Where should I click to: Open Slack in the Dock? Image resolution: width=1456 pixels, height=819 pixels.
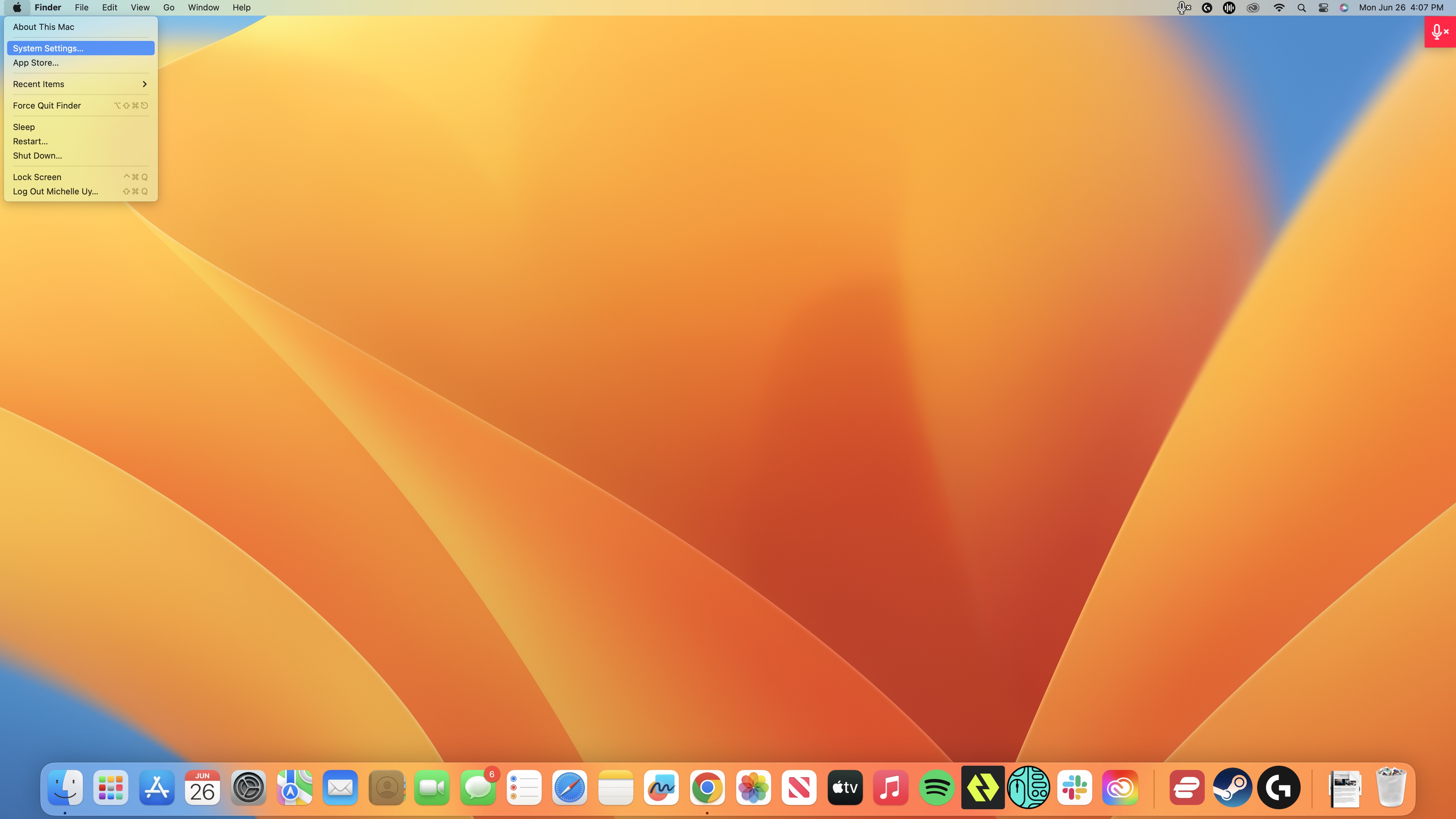1074,787
